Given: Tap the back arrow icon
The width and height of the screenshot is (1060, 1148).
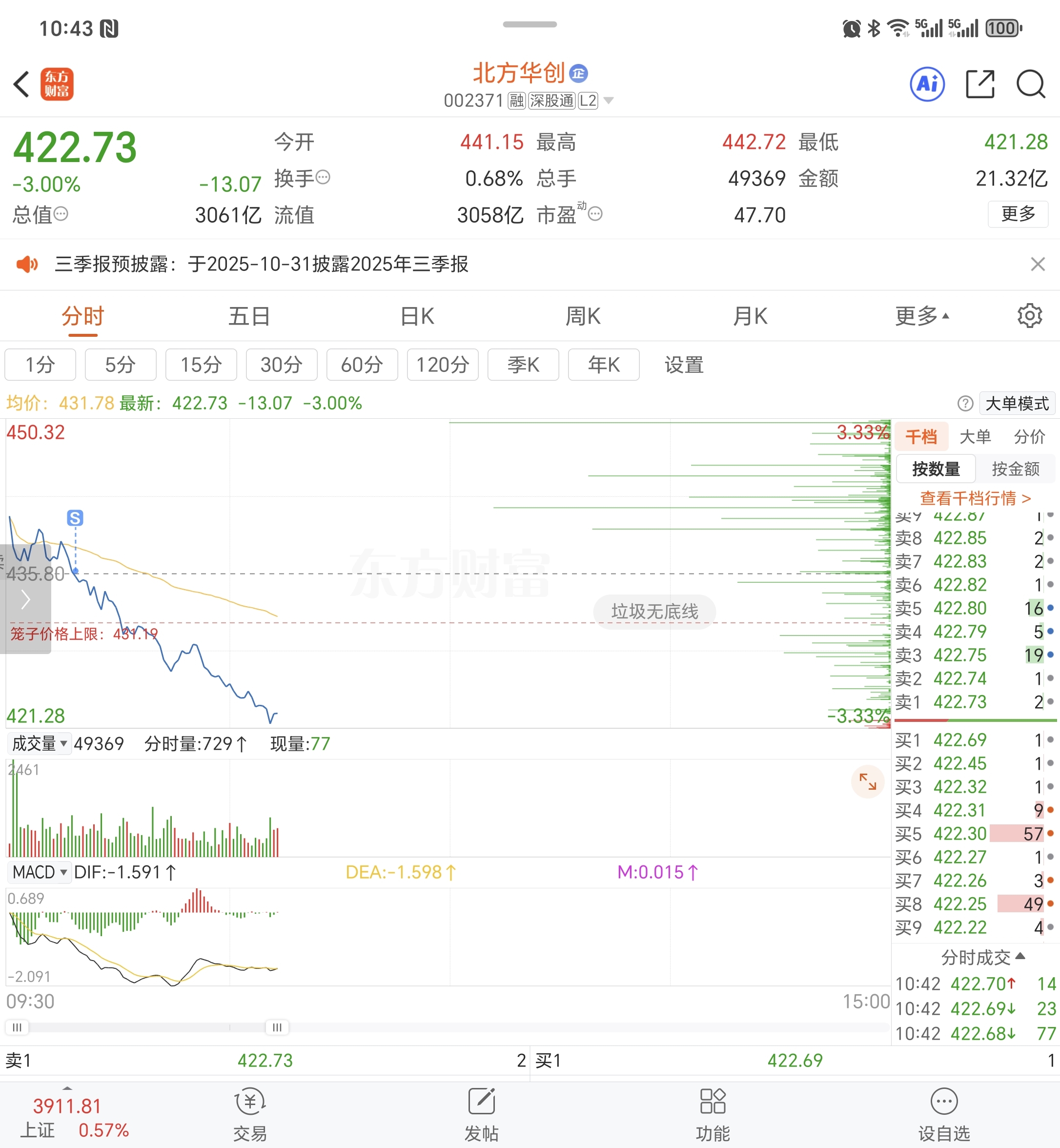Looking at the screenshot, I should 22,84.
